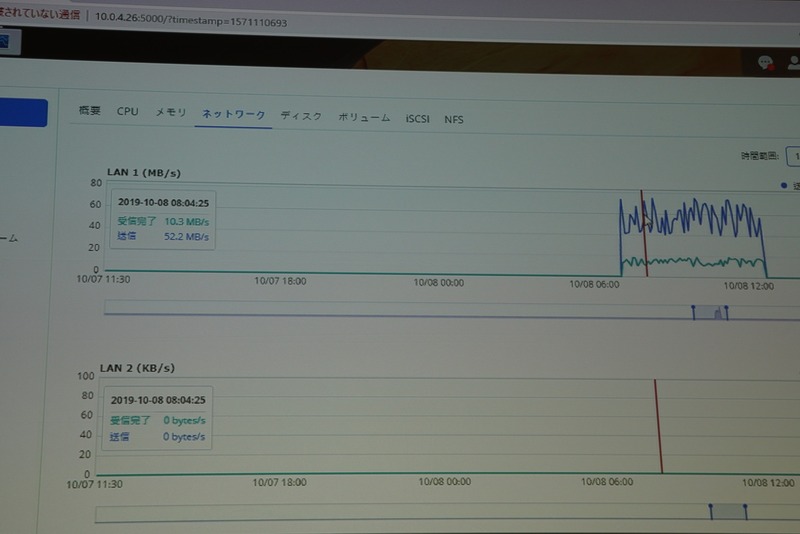Switch to the CPU tab

pyautogui.click(x=128, y=111)
